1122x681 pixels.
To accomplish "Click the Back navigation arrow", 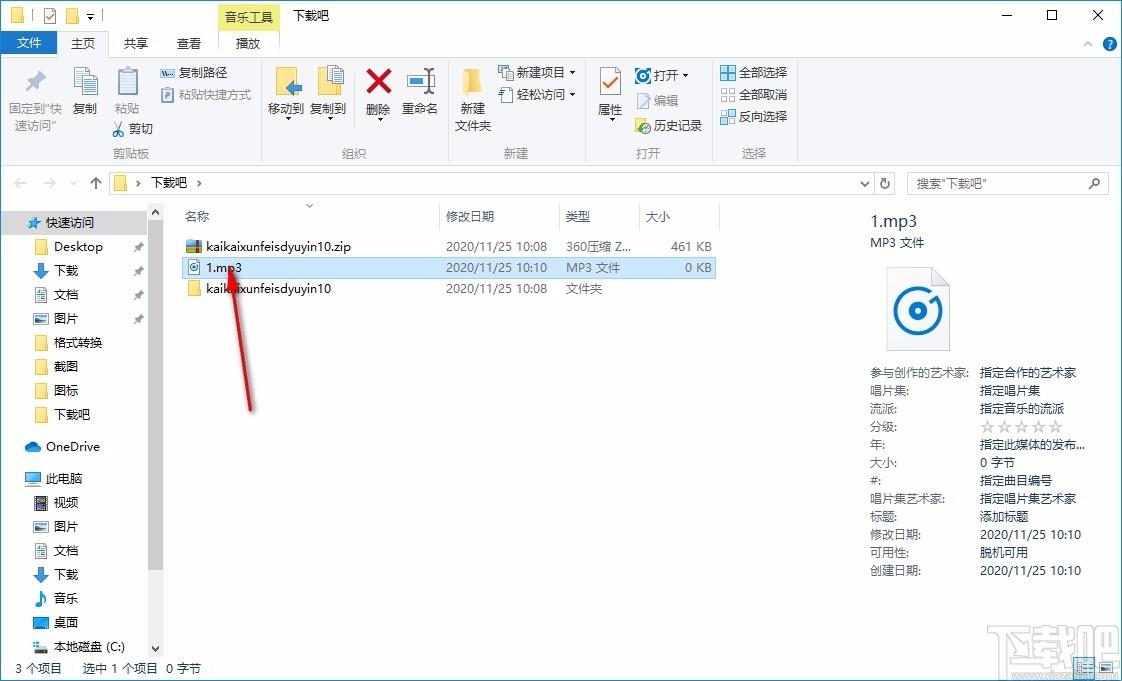I will pyautogui.click(x=21, y=183).
